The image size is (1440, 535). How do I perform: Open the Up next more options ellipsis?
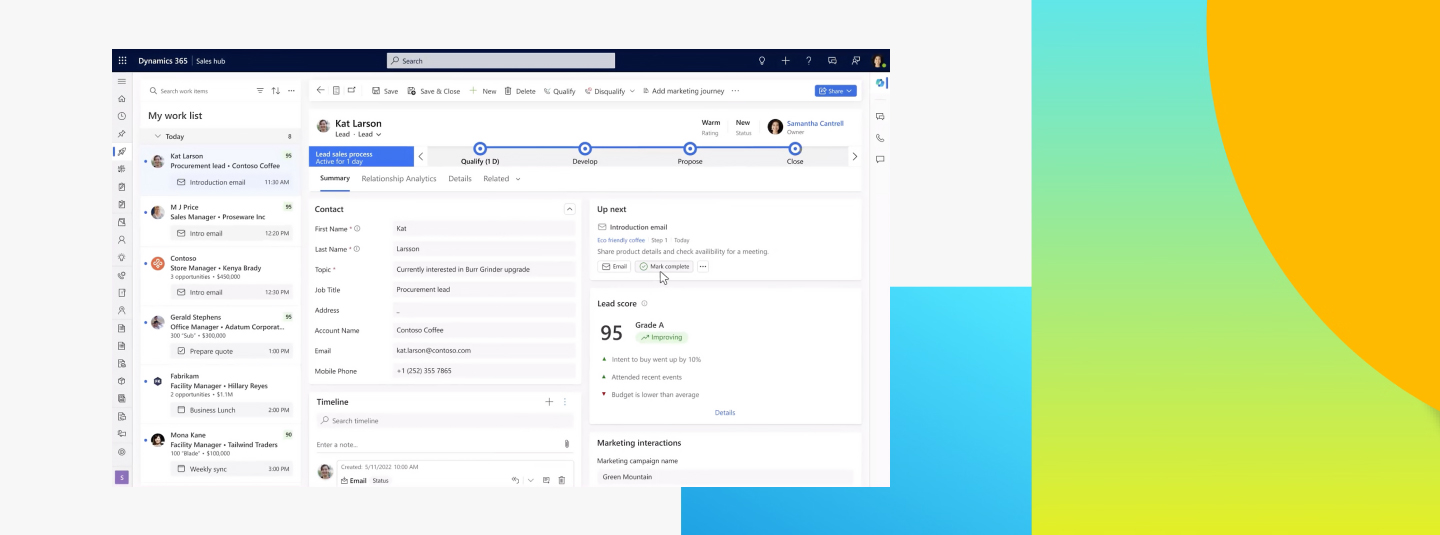click(x=703, y=266)
